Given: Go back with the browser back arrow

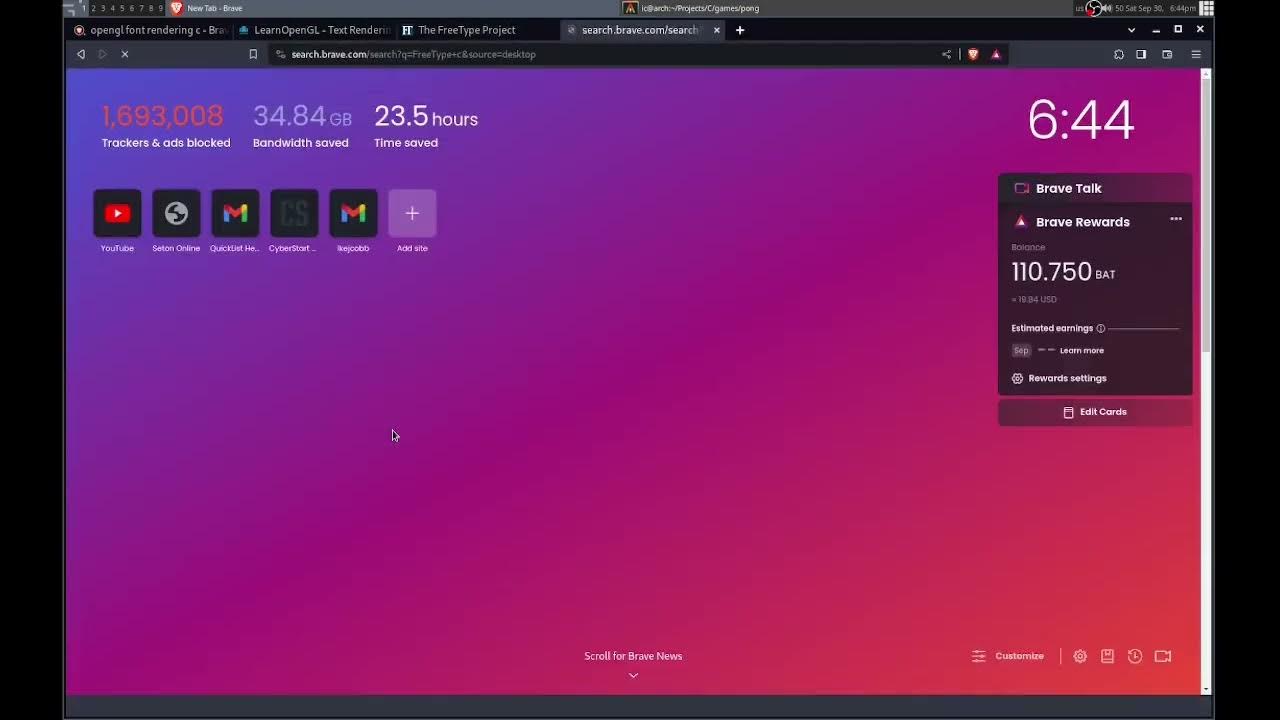Looking at the screenshot, I should click(81, 54).
